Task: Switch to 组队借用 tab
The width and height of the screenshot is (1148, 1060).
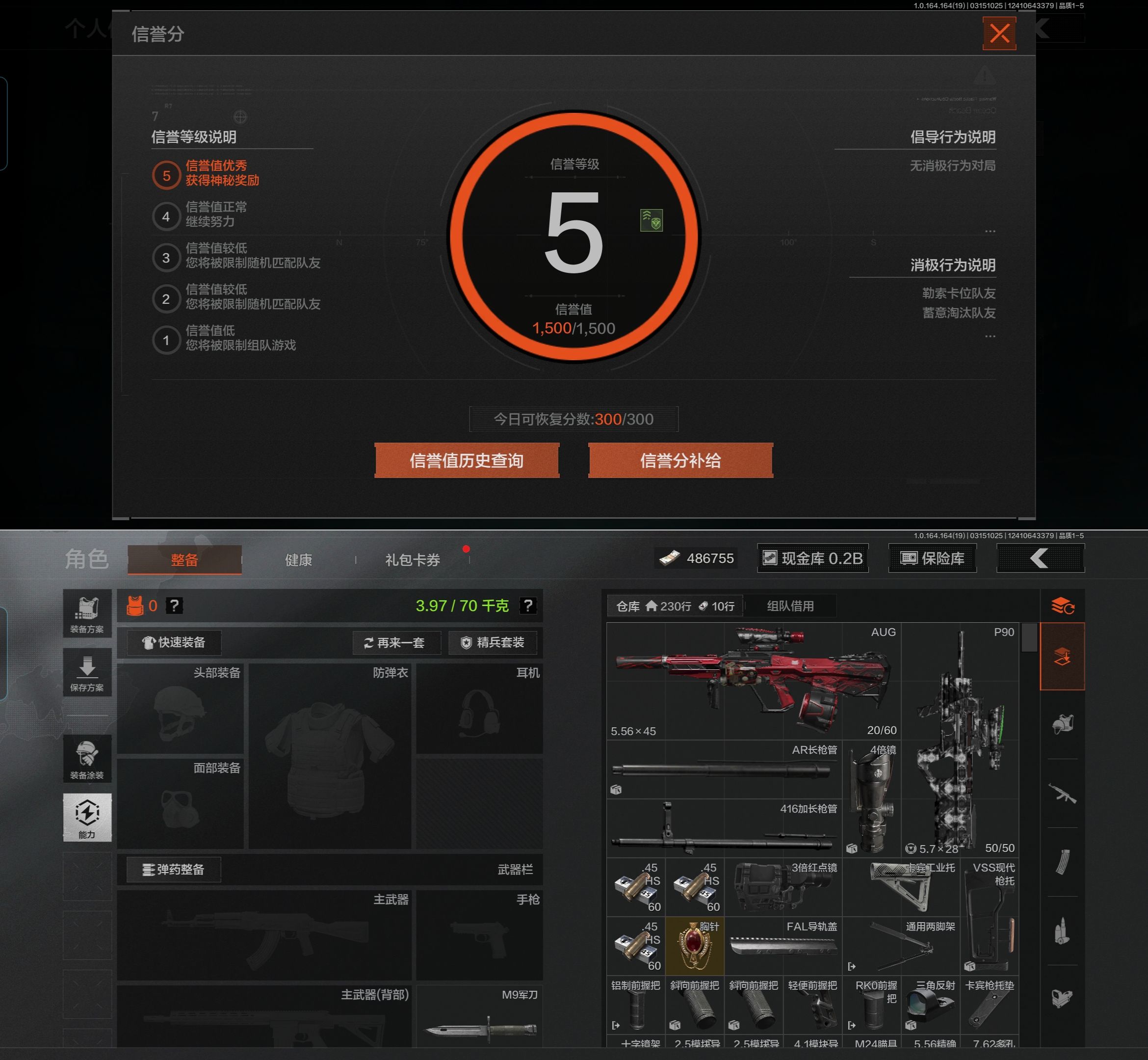Action: click(789, 606)
